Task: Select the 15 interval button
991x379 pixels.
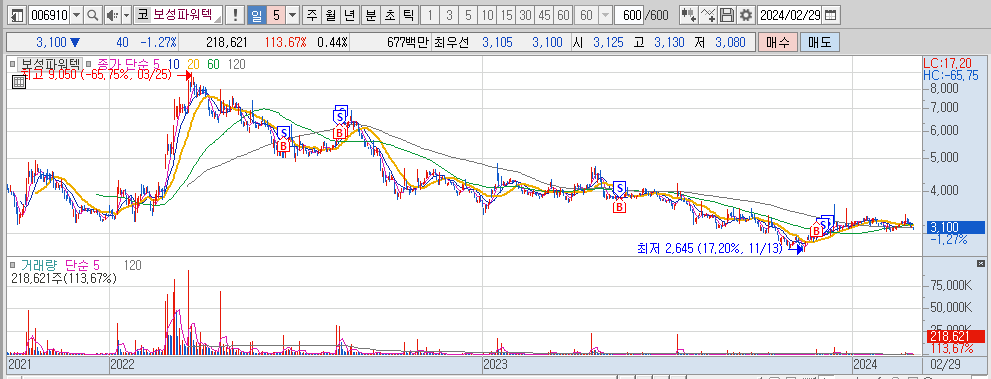Action: click(x=506, y=15)
